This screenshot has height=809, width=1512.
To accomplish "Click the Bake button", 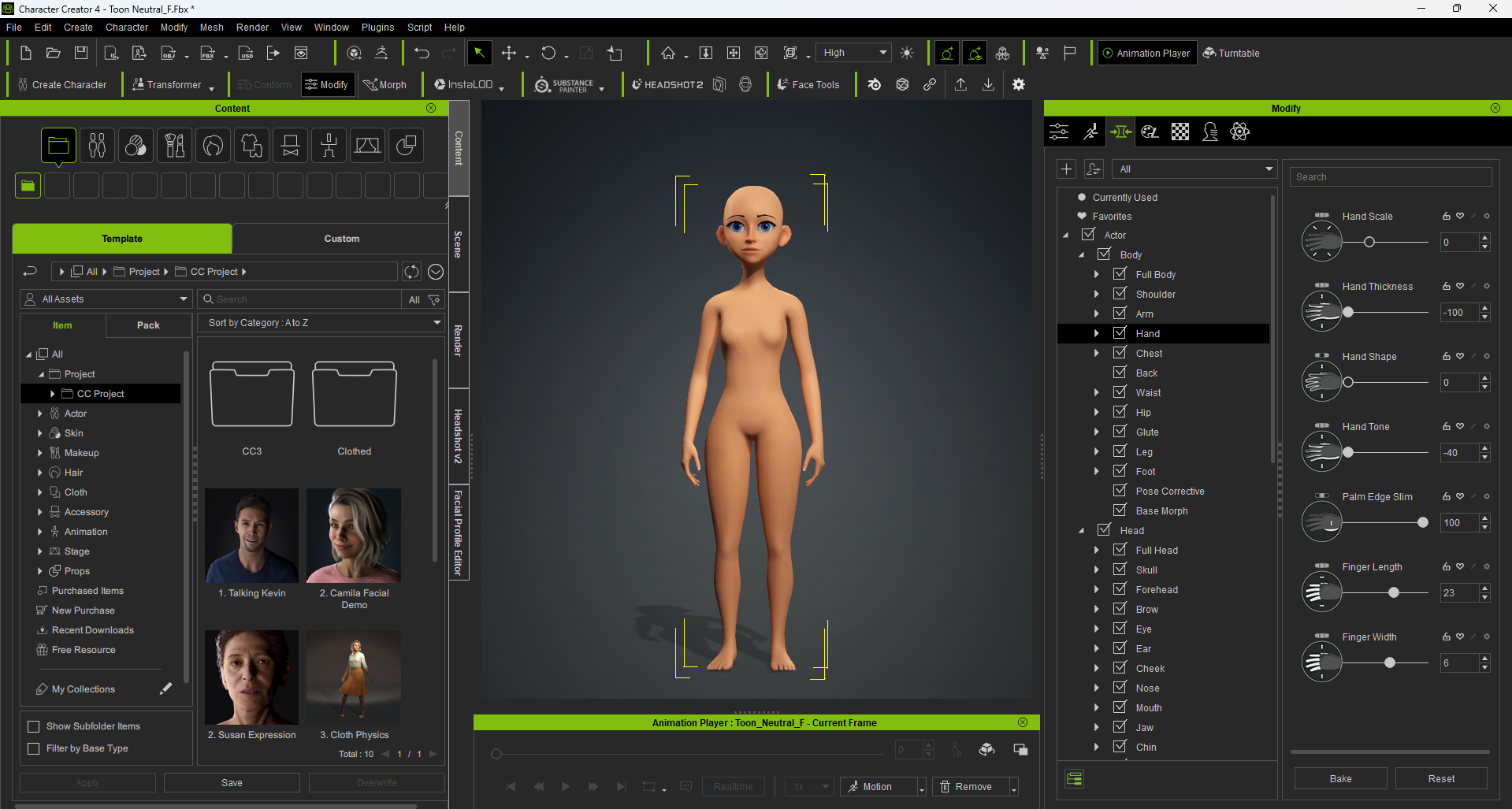I will click(1340, 778).
